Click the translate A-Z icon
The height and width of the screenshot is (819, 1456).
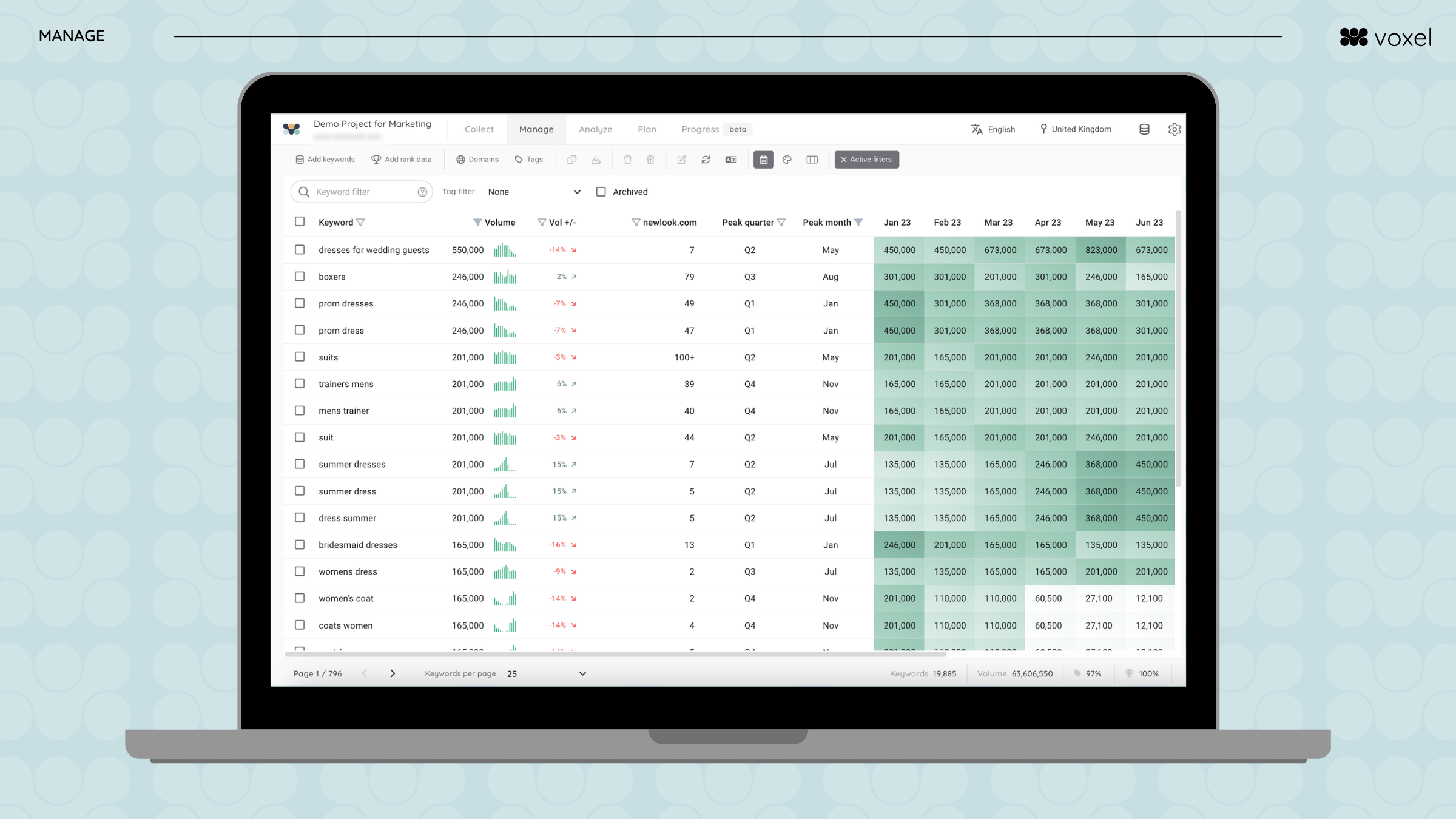click(x=977, y=129)
